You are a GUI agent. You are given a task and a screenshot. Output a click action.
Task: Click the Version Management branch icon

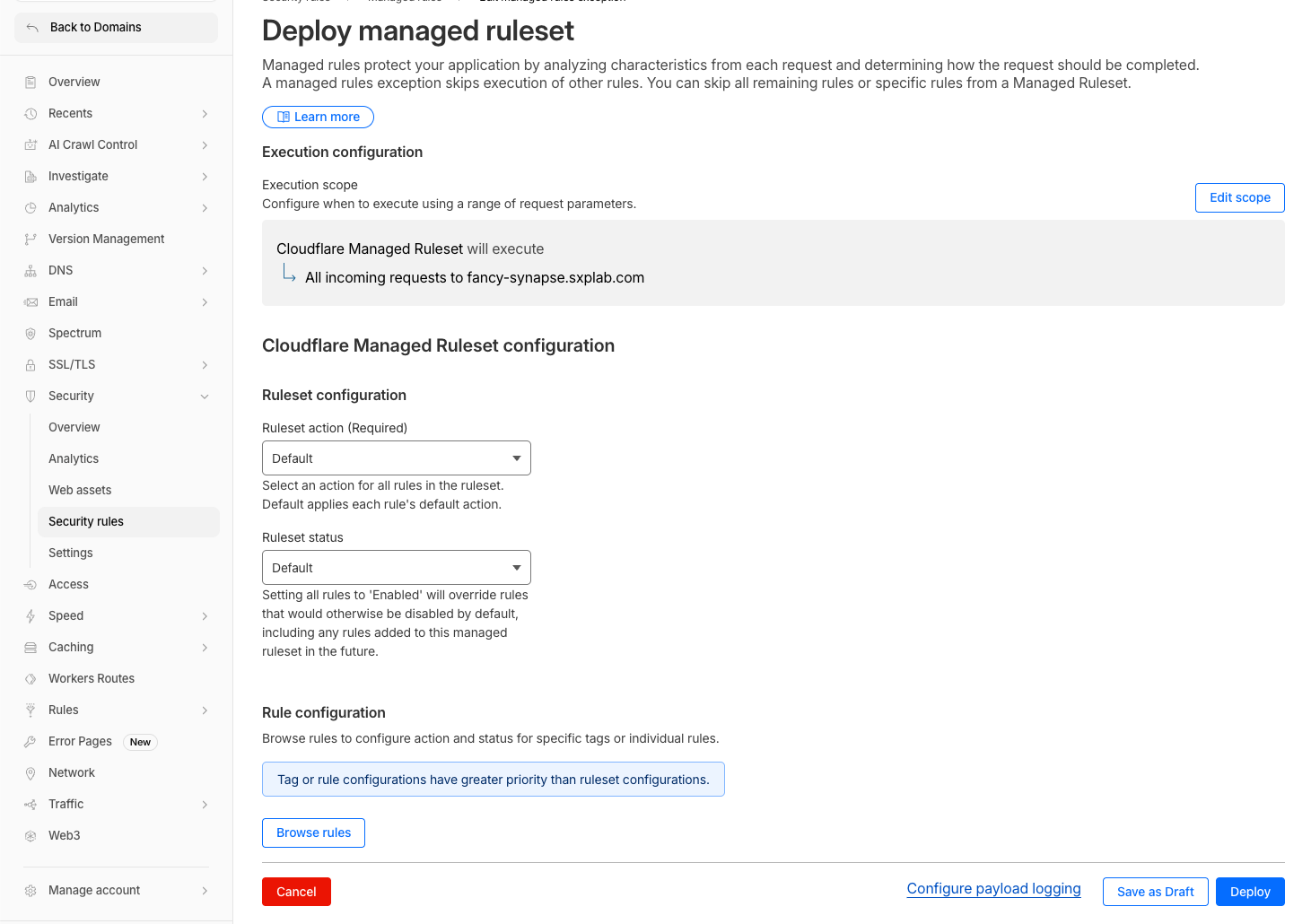[x=31, y=239]
